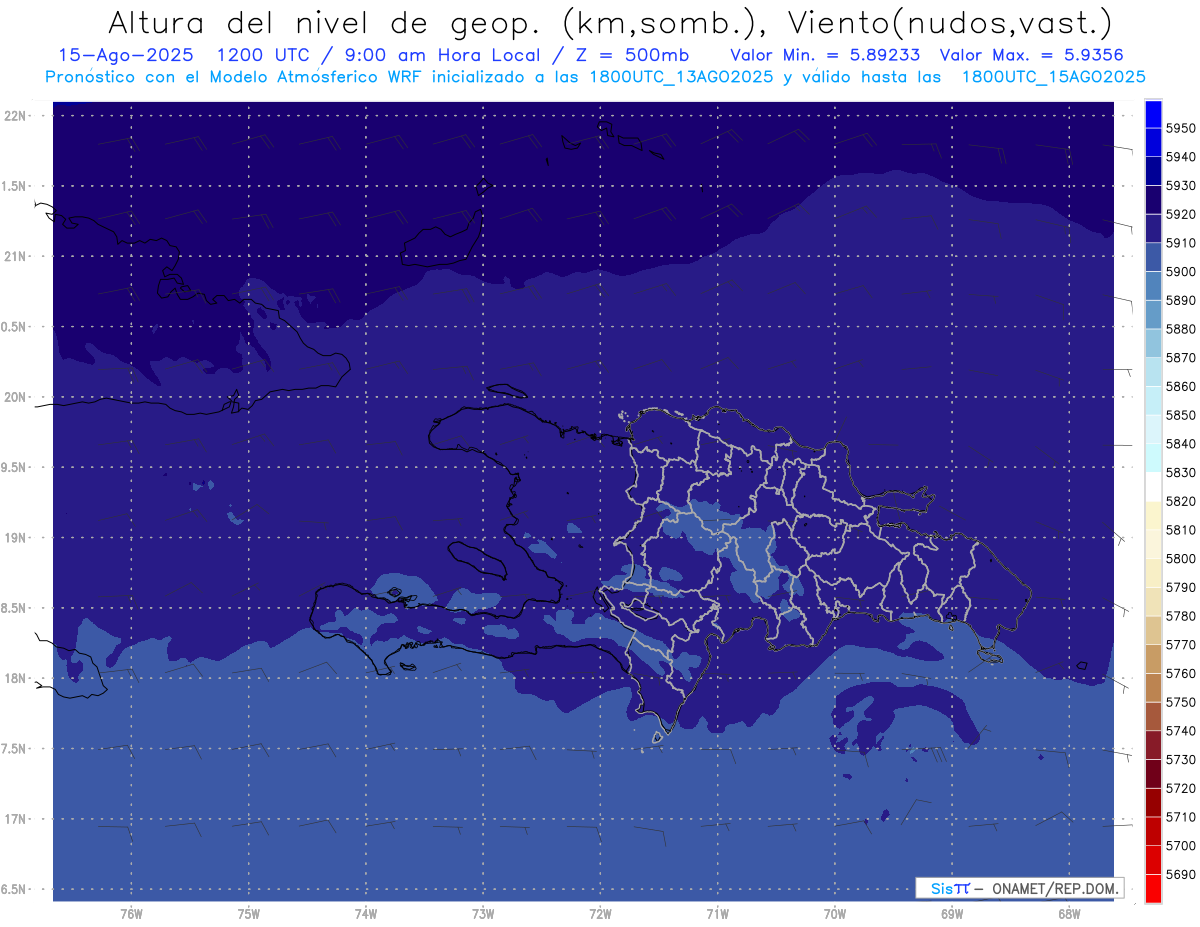
Task: Click the 71W longitude tick label
Action: [717, 913]
